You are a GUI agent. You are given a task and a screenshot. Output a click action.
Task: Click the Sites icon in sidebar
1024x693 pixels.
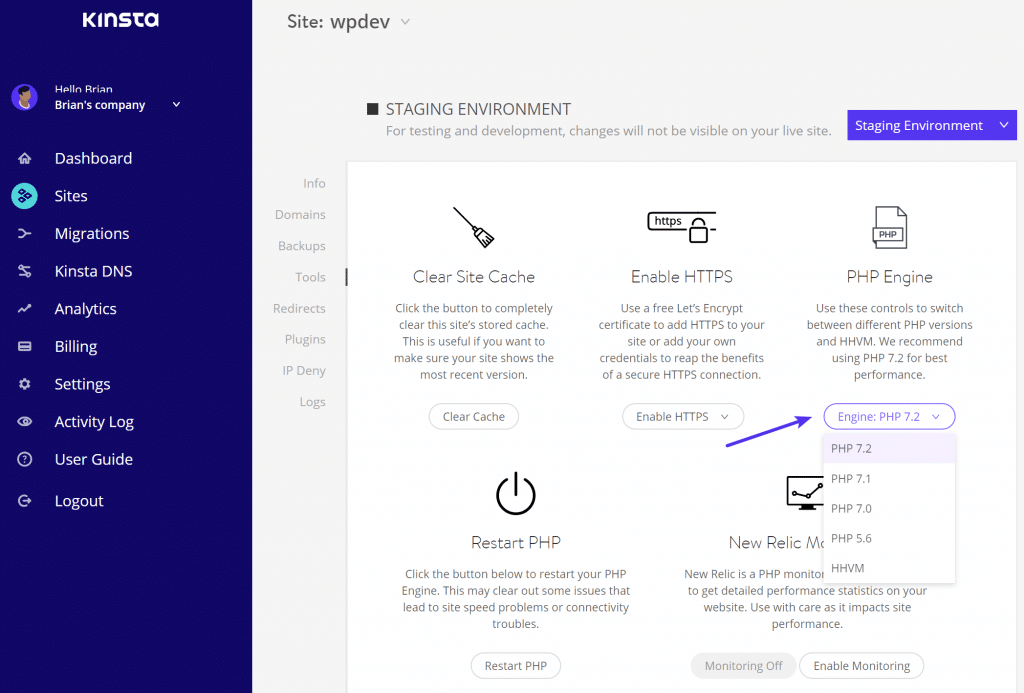click(x=25, y=196)
